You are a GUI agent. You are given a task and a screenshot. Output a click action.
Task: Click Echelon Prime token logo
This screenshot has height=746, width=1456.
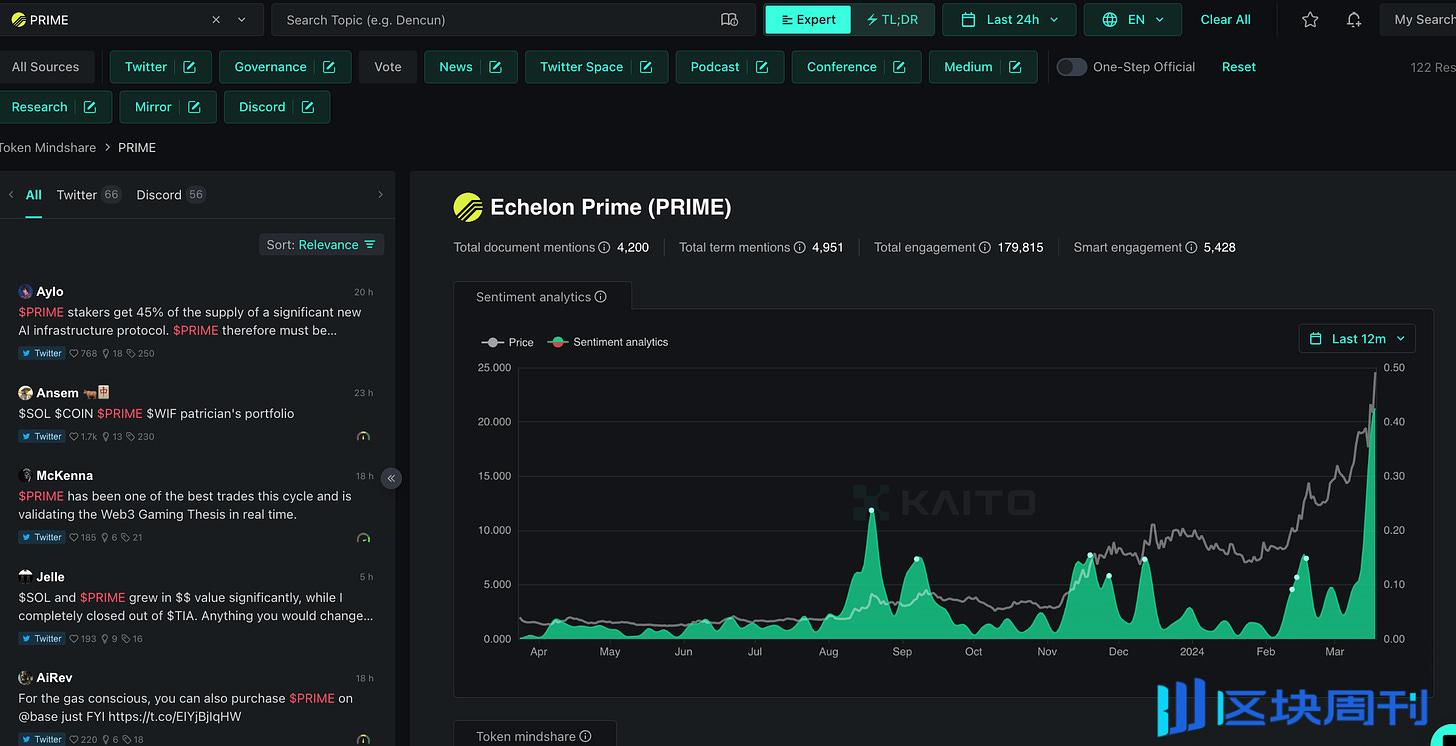pyautogui.click(x=468, y=207)
